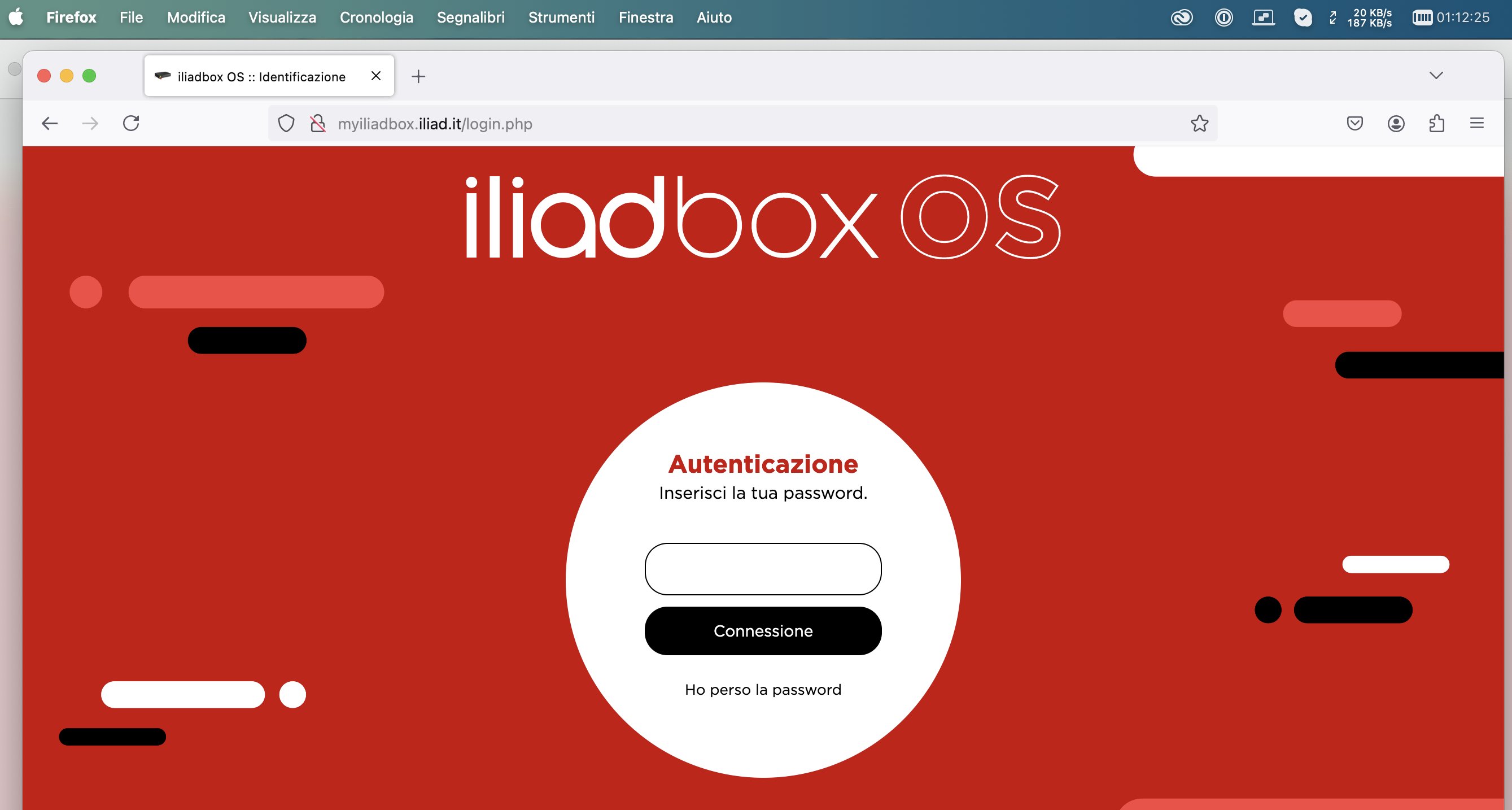The width and height of the screenshot is (1512, 810).
Task: Click the yellow minimize window button
Action: [x=67, y=76]
